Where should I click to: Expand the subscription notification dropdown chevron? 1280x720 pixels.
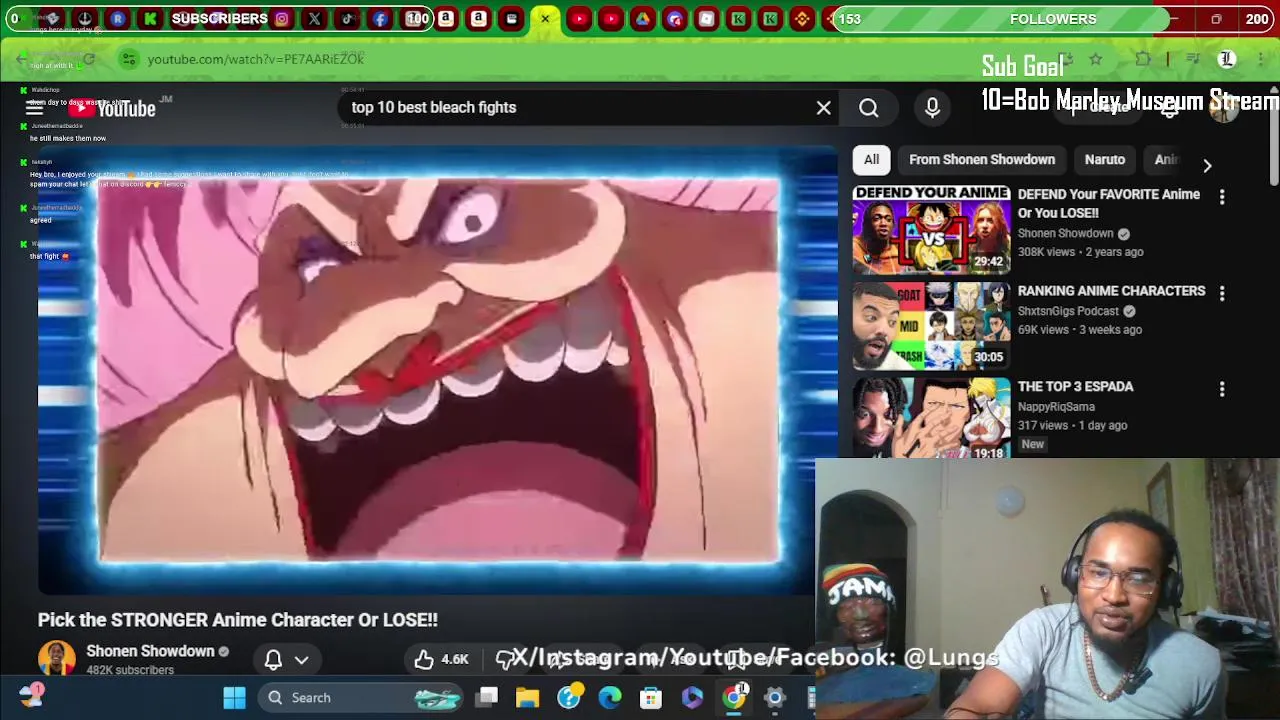click(301, 660)
